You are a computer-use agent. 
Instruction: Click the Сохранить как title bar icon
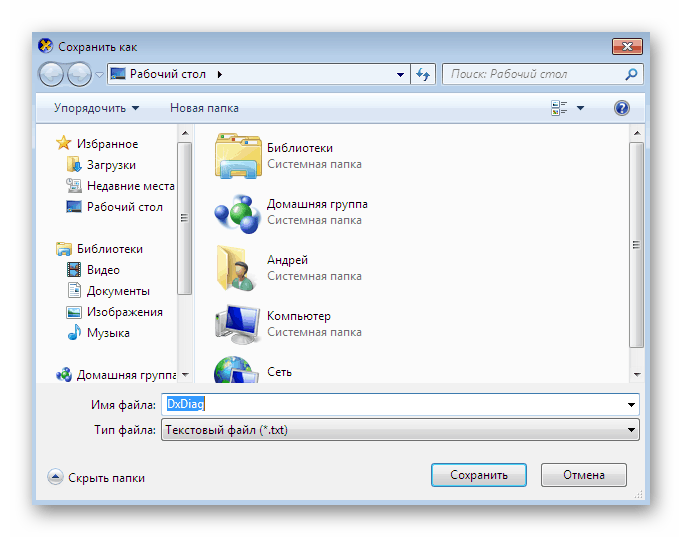(x=46, y=46)
